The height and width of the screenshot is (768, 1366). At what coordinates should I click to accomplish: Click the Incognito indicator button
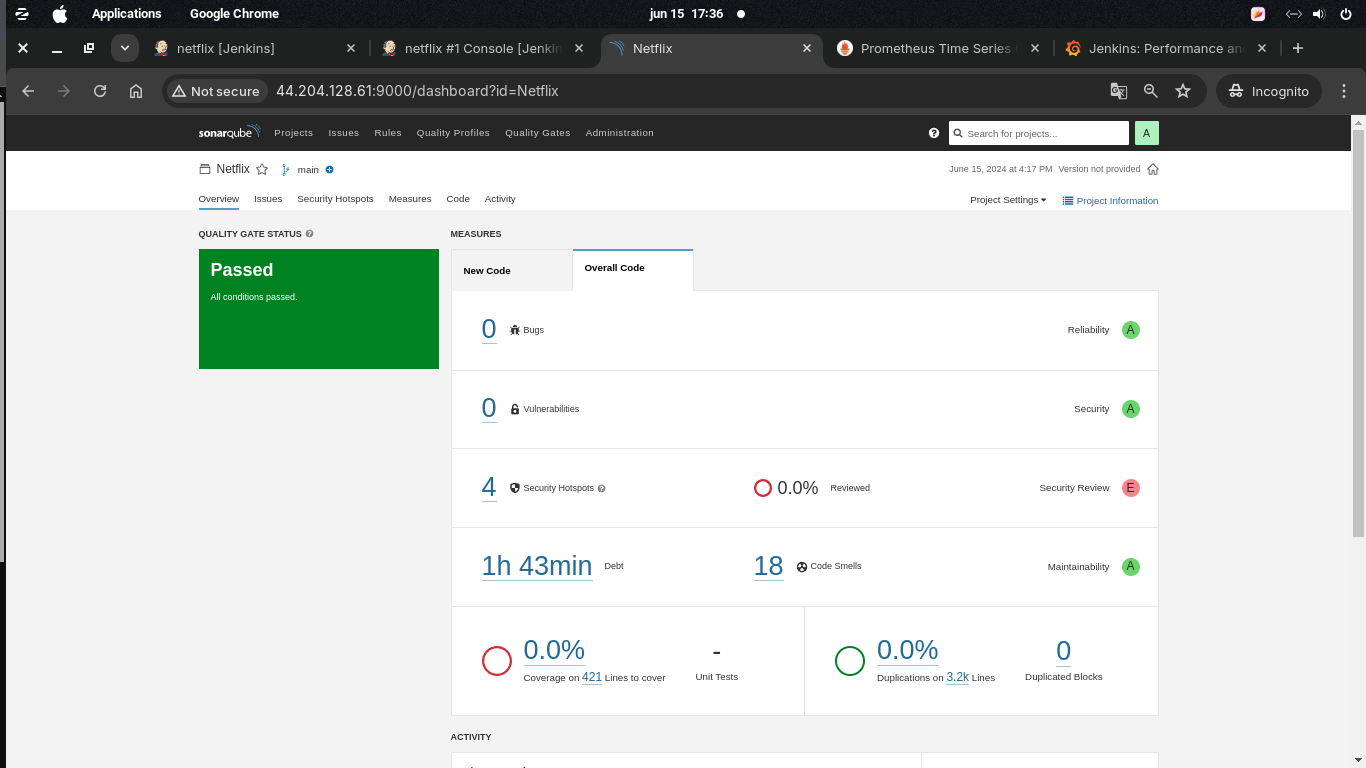pos(1269,91)
